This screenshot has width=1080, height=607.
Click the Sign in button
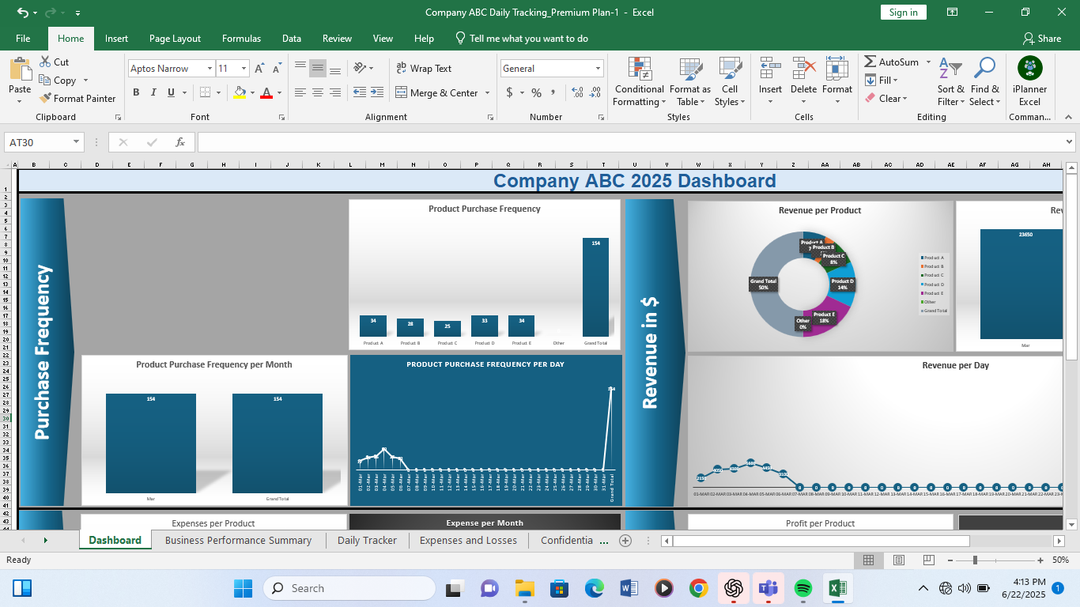tap(903, 12)
